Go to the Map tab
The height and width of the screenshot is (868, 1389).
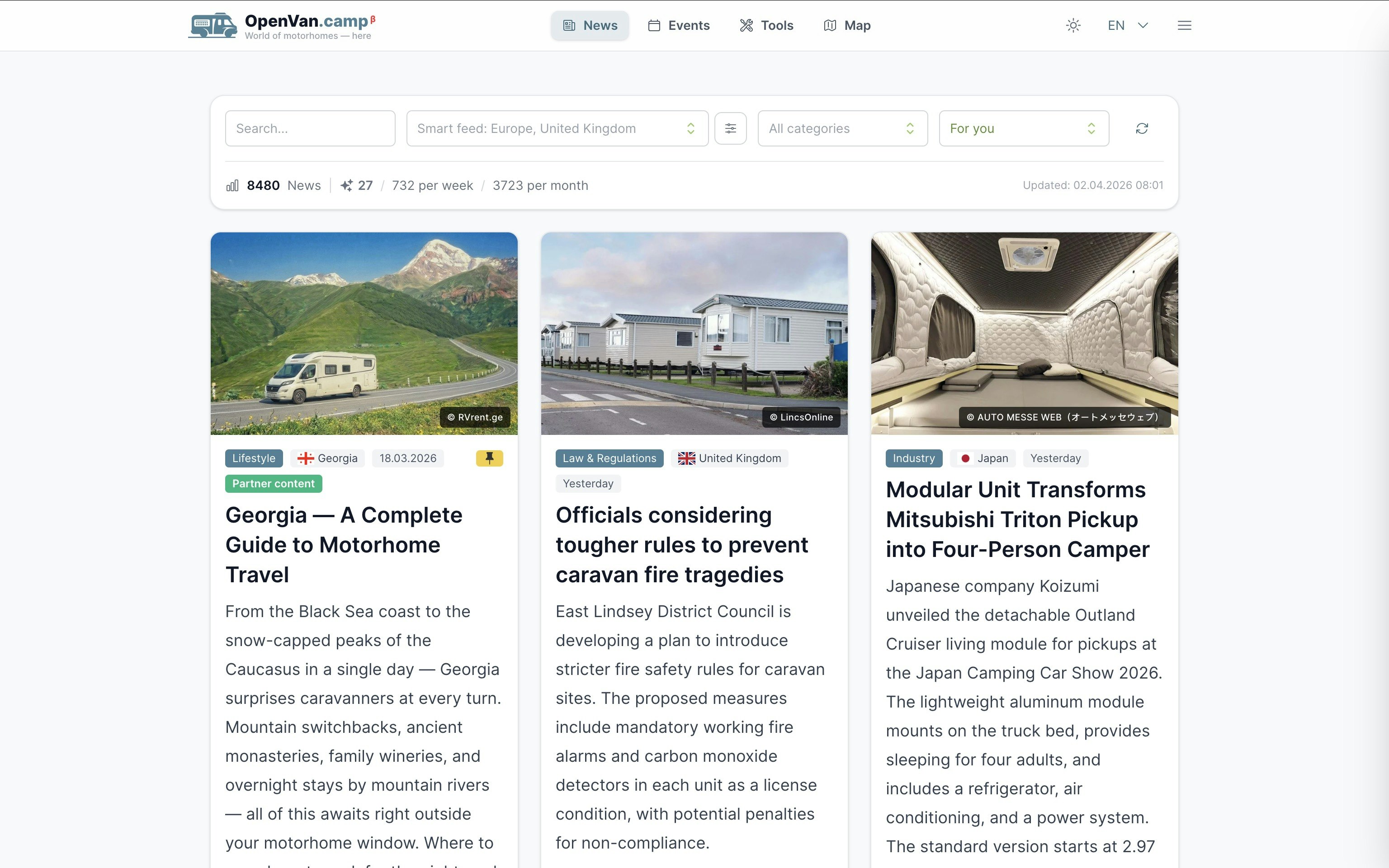click(847, 25)
